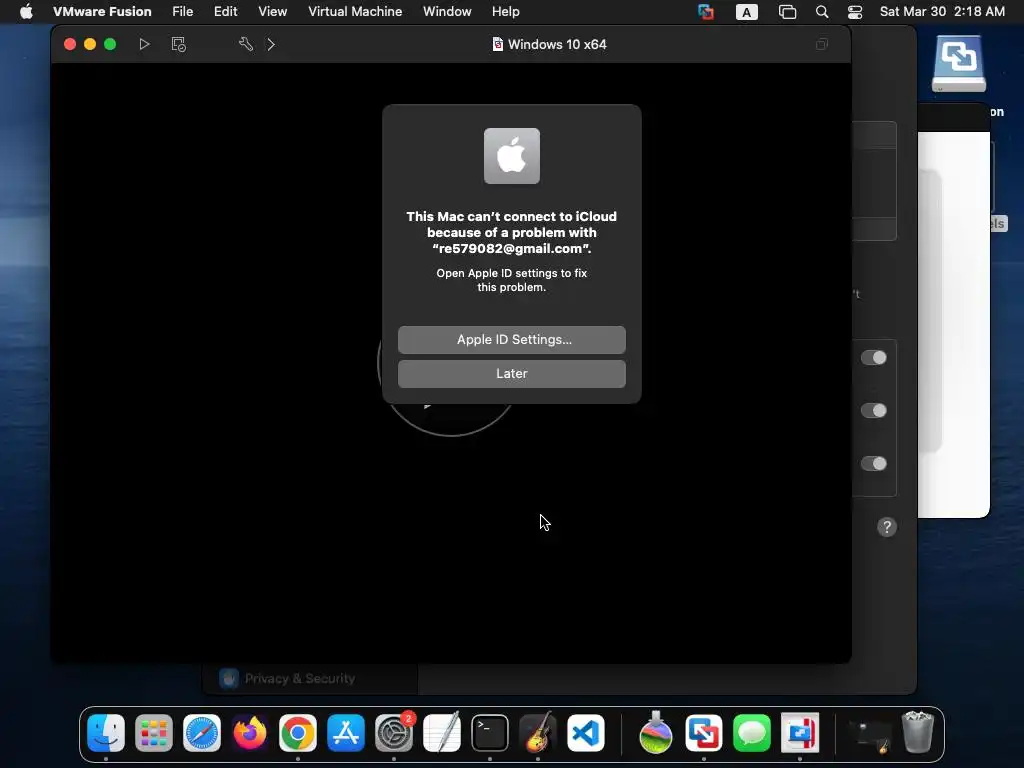
Task: Open System Settings from the Dock
Action: pos(394,733)
